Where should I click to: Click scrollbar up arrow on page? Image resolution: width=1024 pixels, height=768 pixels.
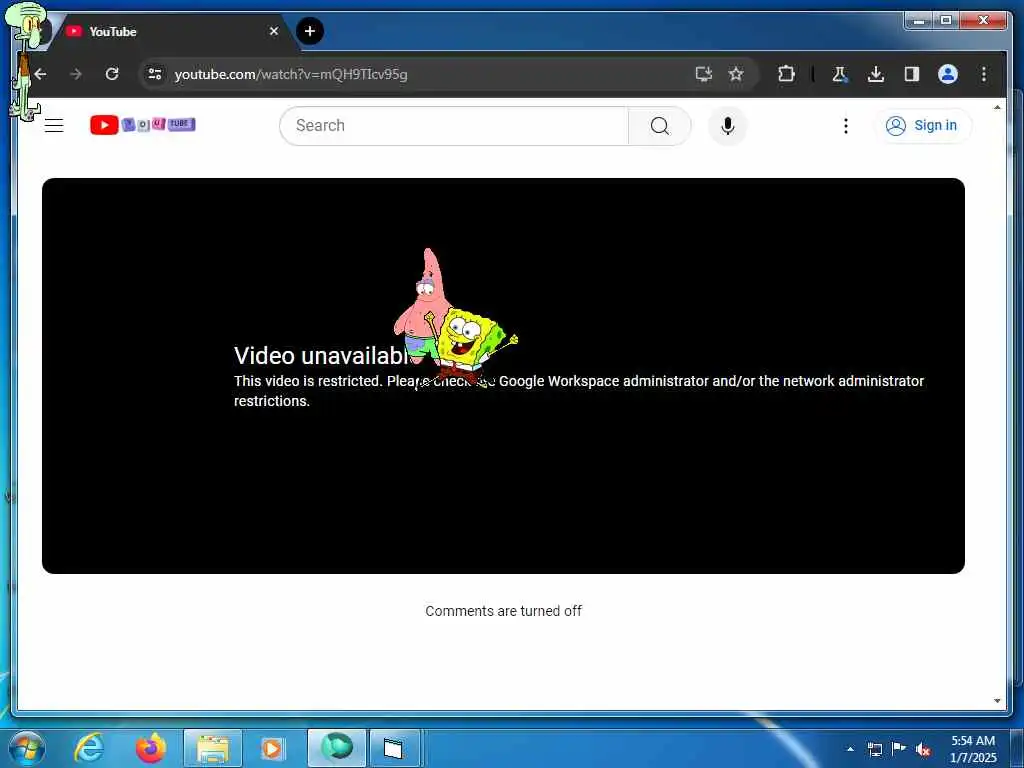(x=997, y=107)
